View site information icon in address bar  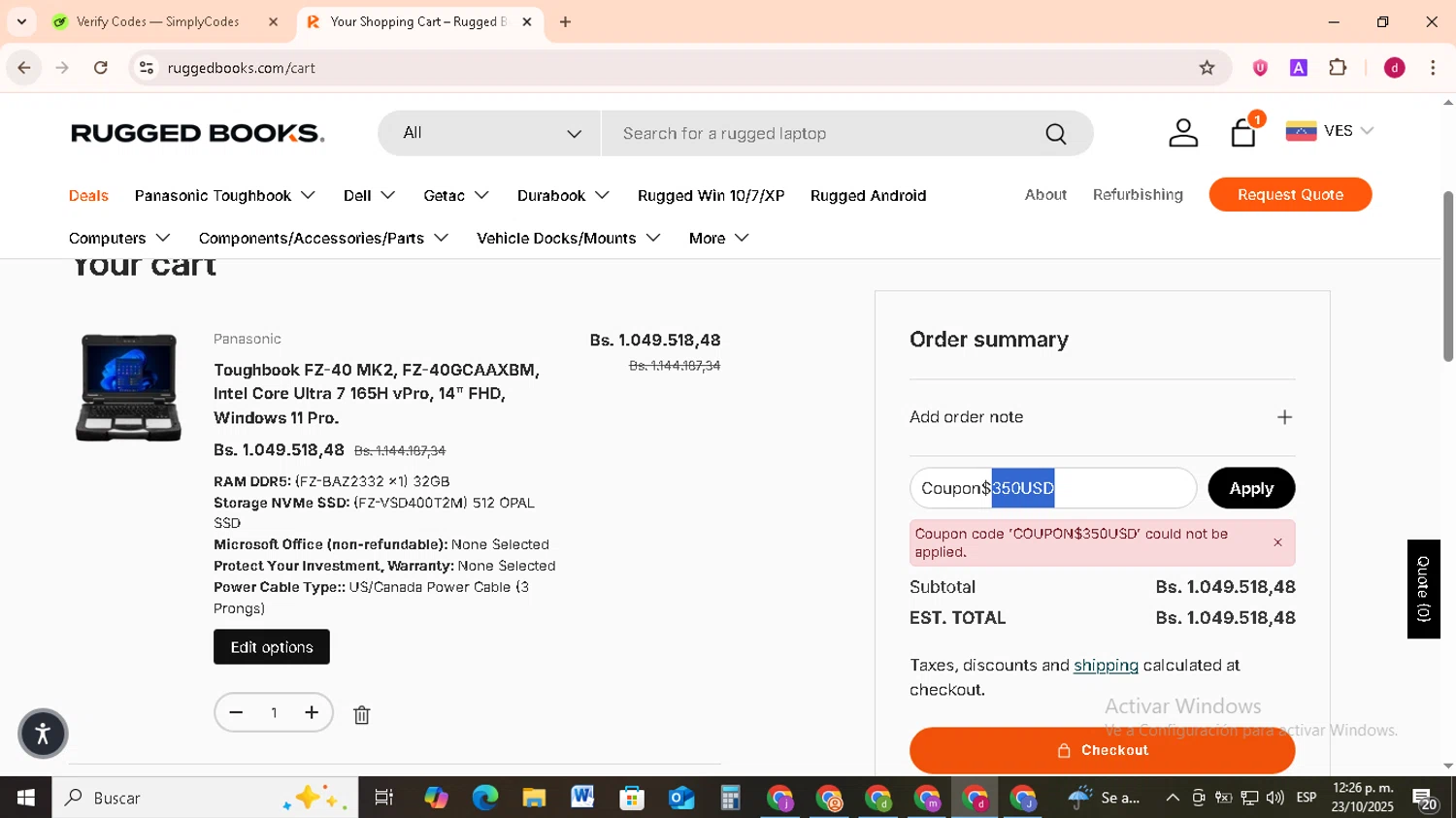[x=147, y=68]
